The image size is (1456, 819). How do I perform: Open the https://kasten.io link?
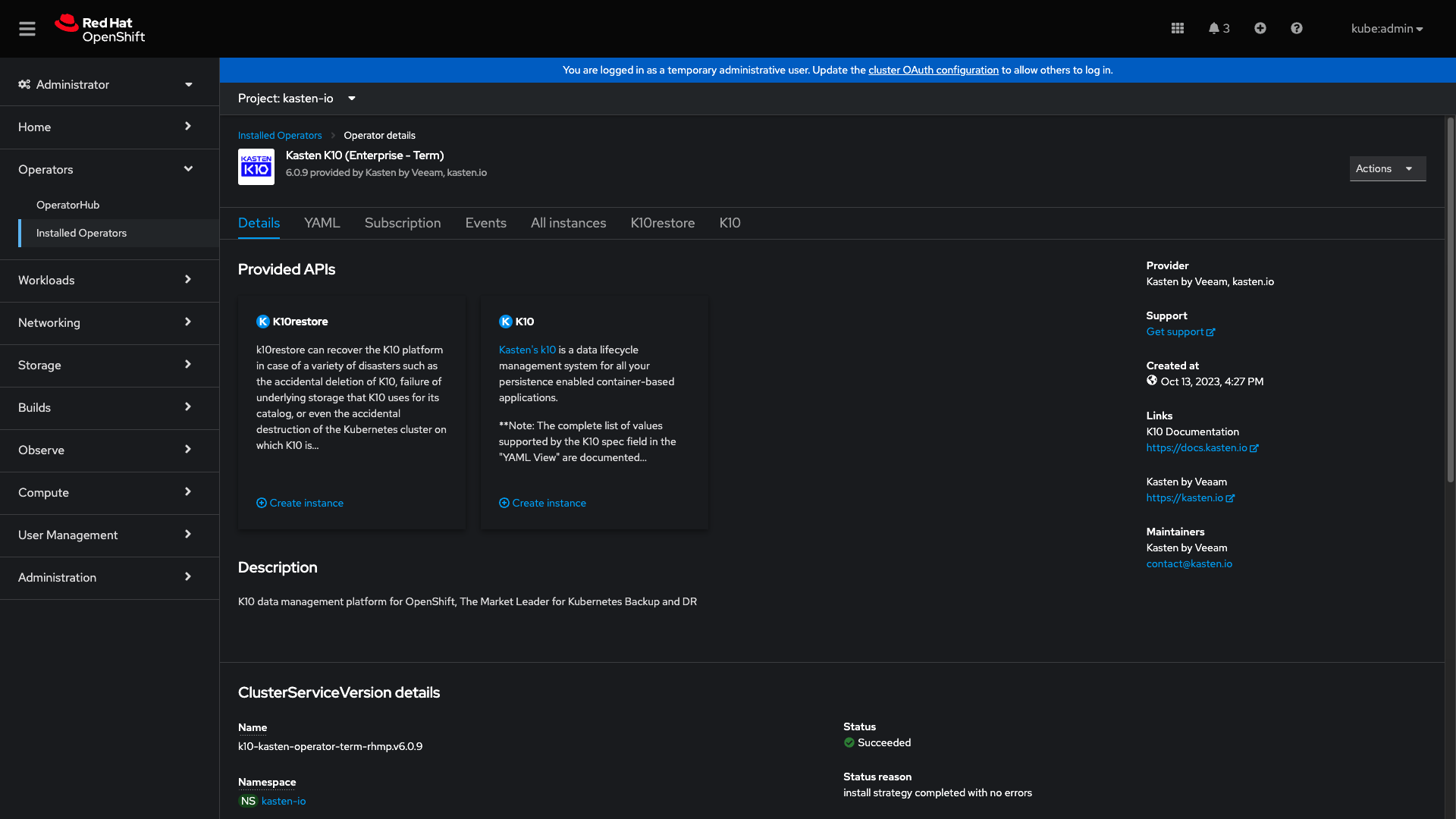click(1190, 497)
